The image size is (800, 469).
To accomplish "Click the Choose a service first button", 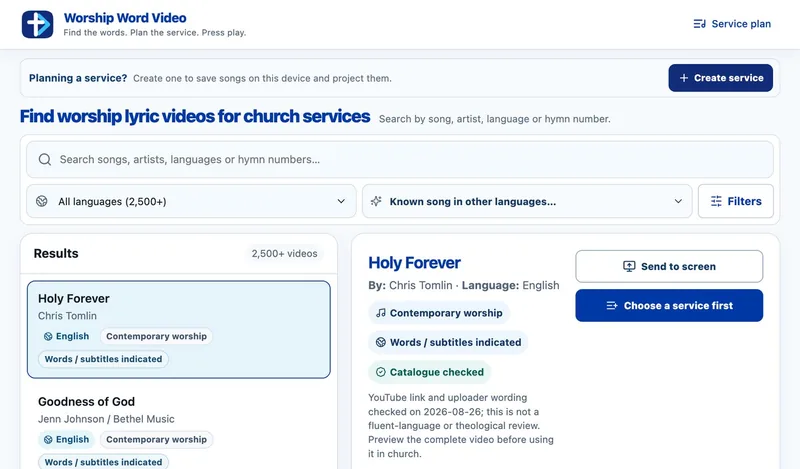I will click(669, 306).
